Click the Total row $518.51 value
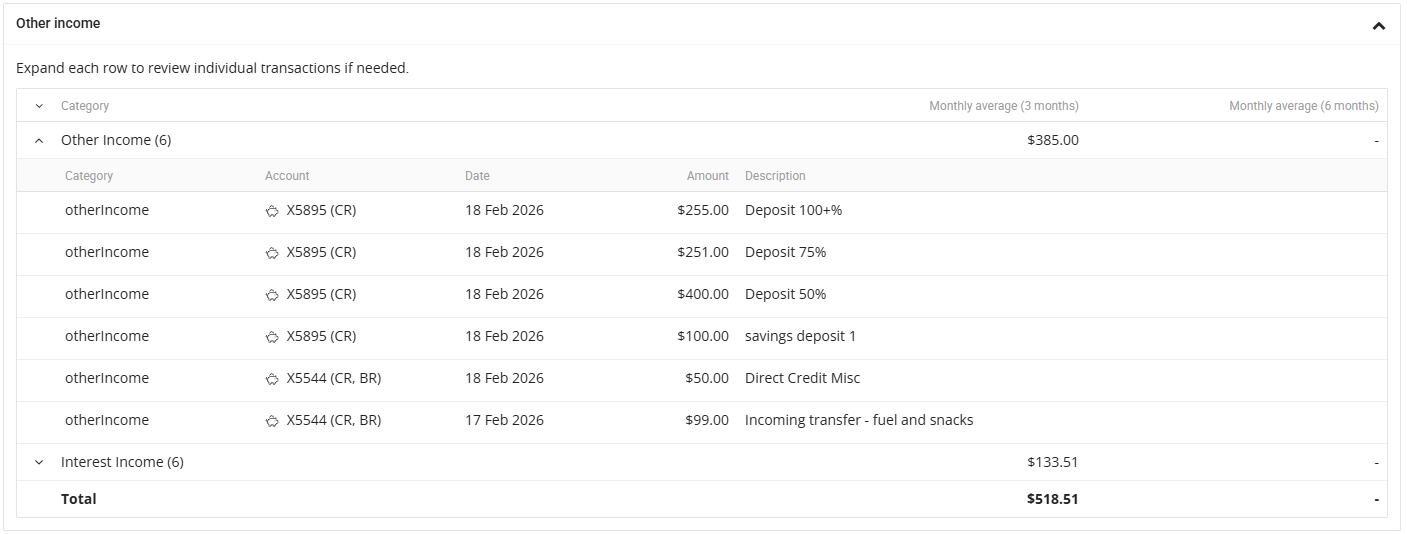This screenshot has width=1407, height=534. (x=1052, y=499)
